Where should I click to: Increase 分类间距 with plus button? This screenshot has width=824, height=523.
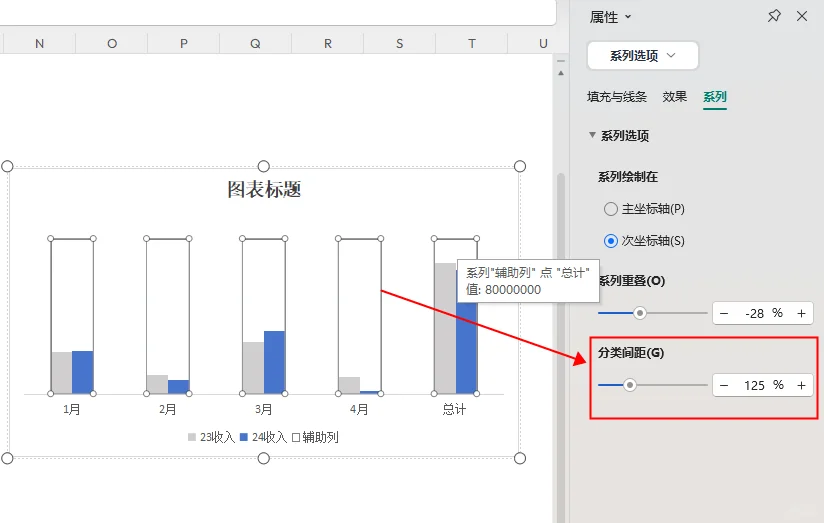coord(801,385)
